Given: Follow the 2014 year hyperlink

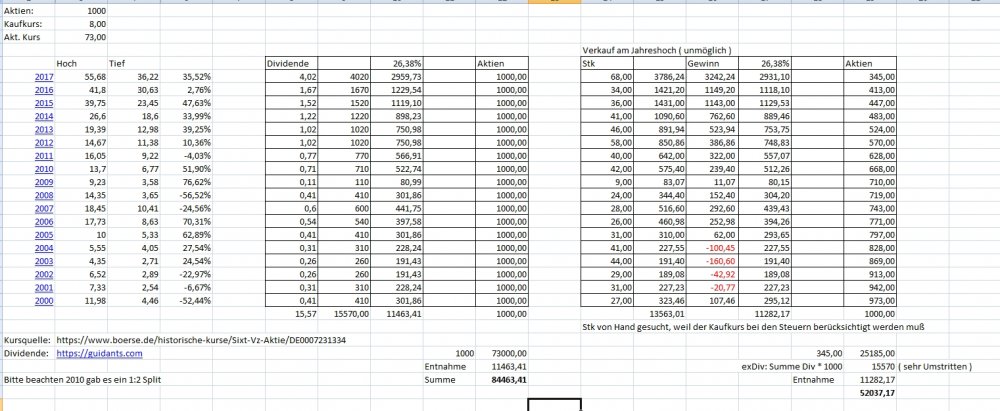Looking at the screenshot, I should [x=44, y=116].
